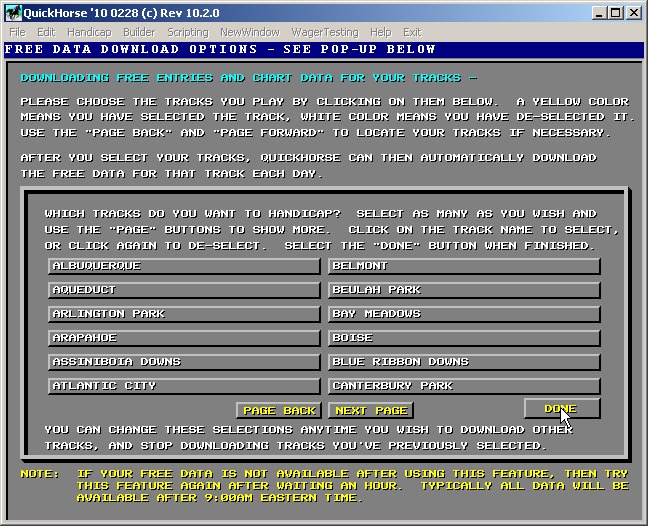This screenshot has height=526, width=648.
Task: Open the Builder menu
Action: (138, 32)
